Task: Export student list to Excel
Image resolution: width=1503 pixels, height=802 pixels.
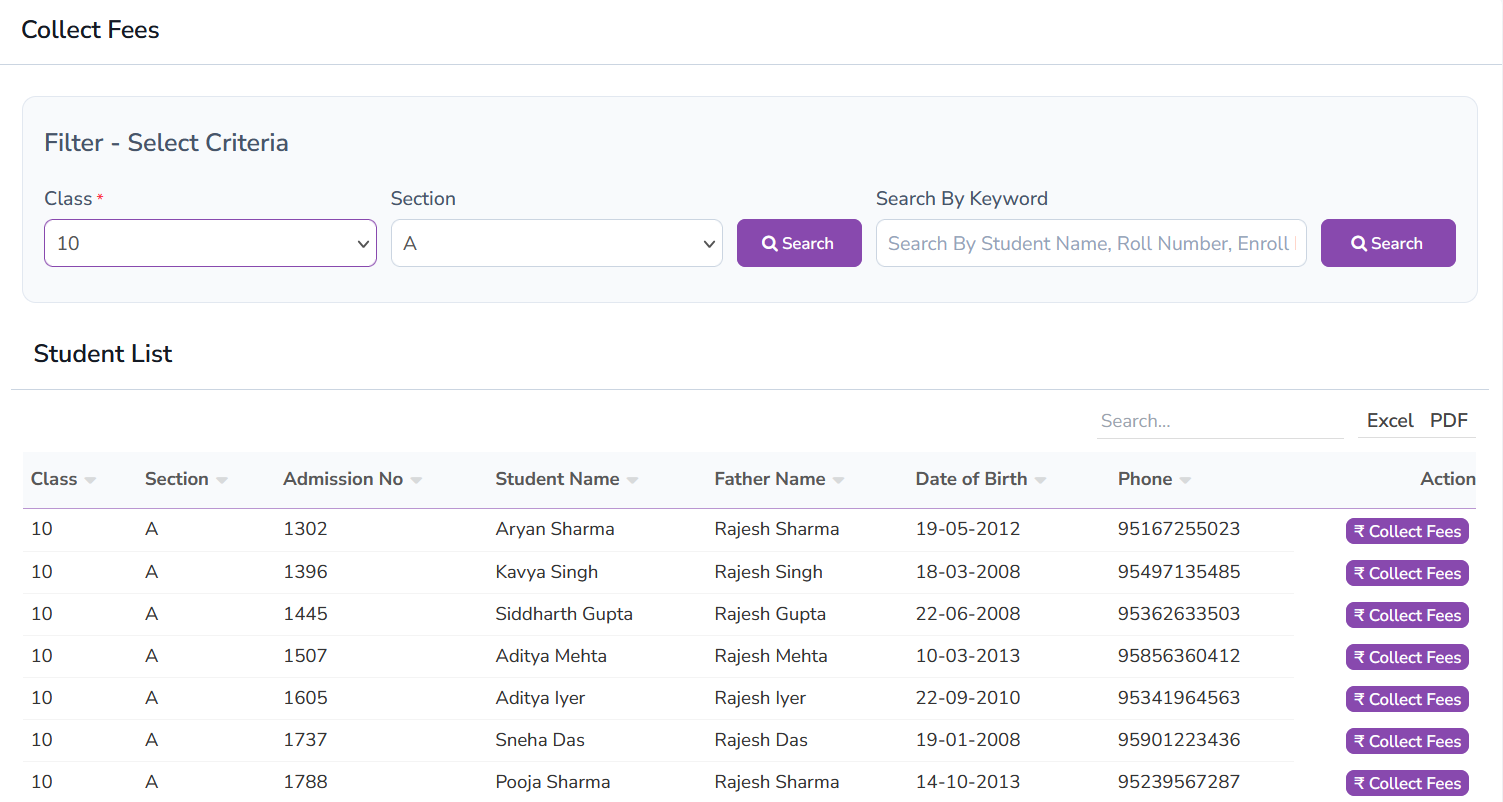Action: coord(1389,421)
